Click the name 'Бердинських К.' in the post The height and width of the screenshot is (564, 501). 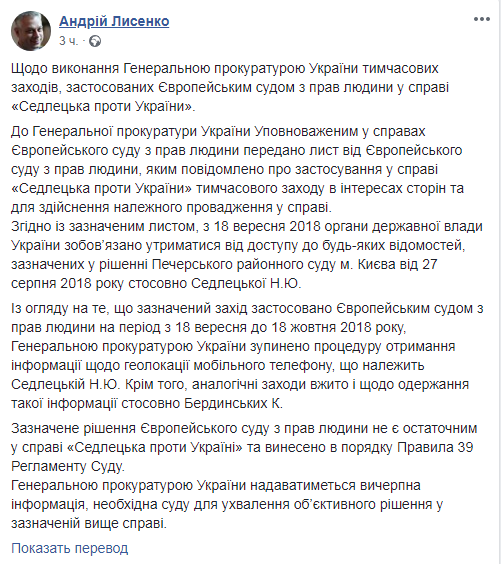point(233,403)
